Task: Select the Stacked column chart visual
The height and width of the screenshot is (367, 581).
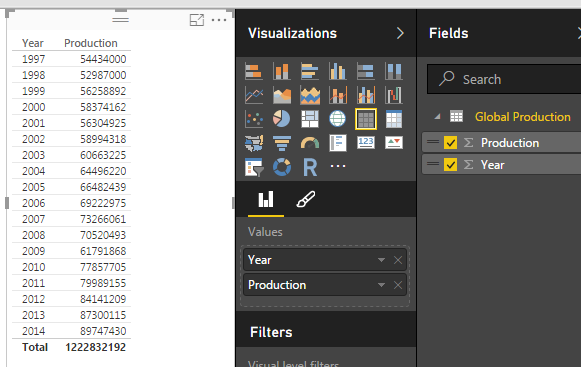Action: point(282,71)
